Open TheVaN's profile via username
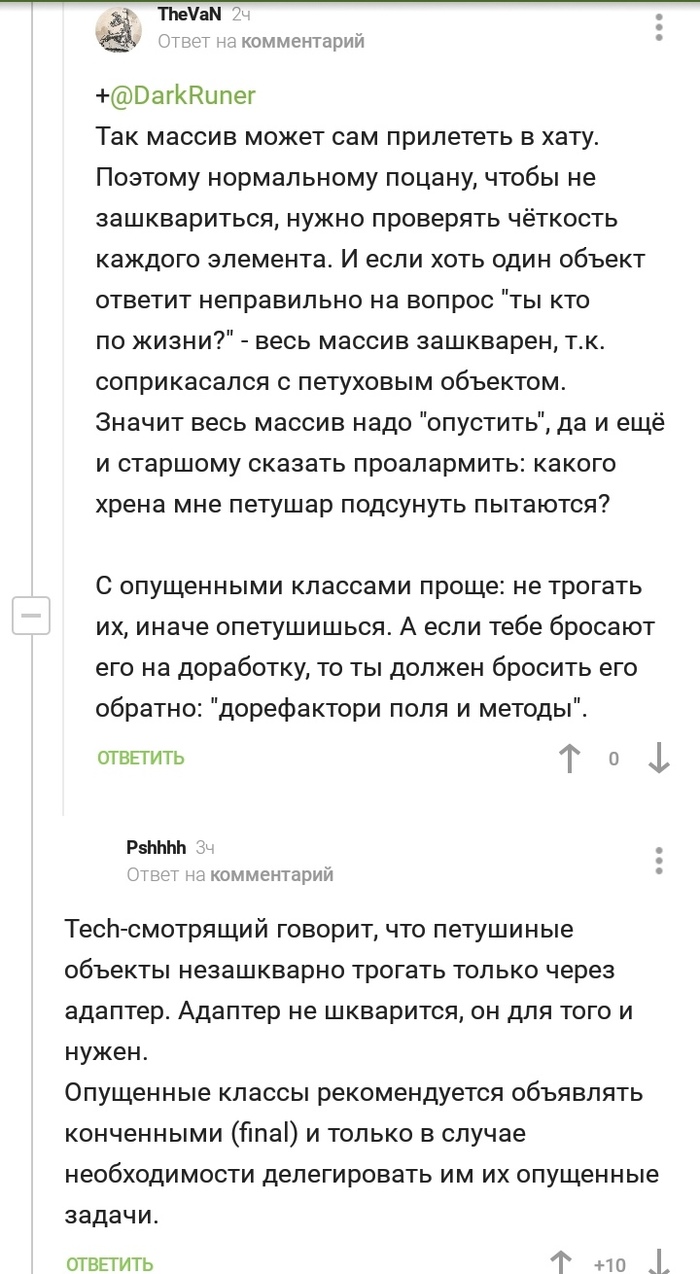Screen dimensions: 700x1274 click(x=190, y=15)
